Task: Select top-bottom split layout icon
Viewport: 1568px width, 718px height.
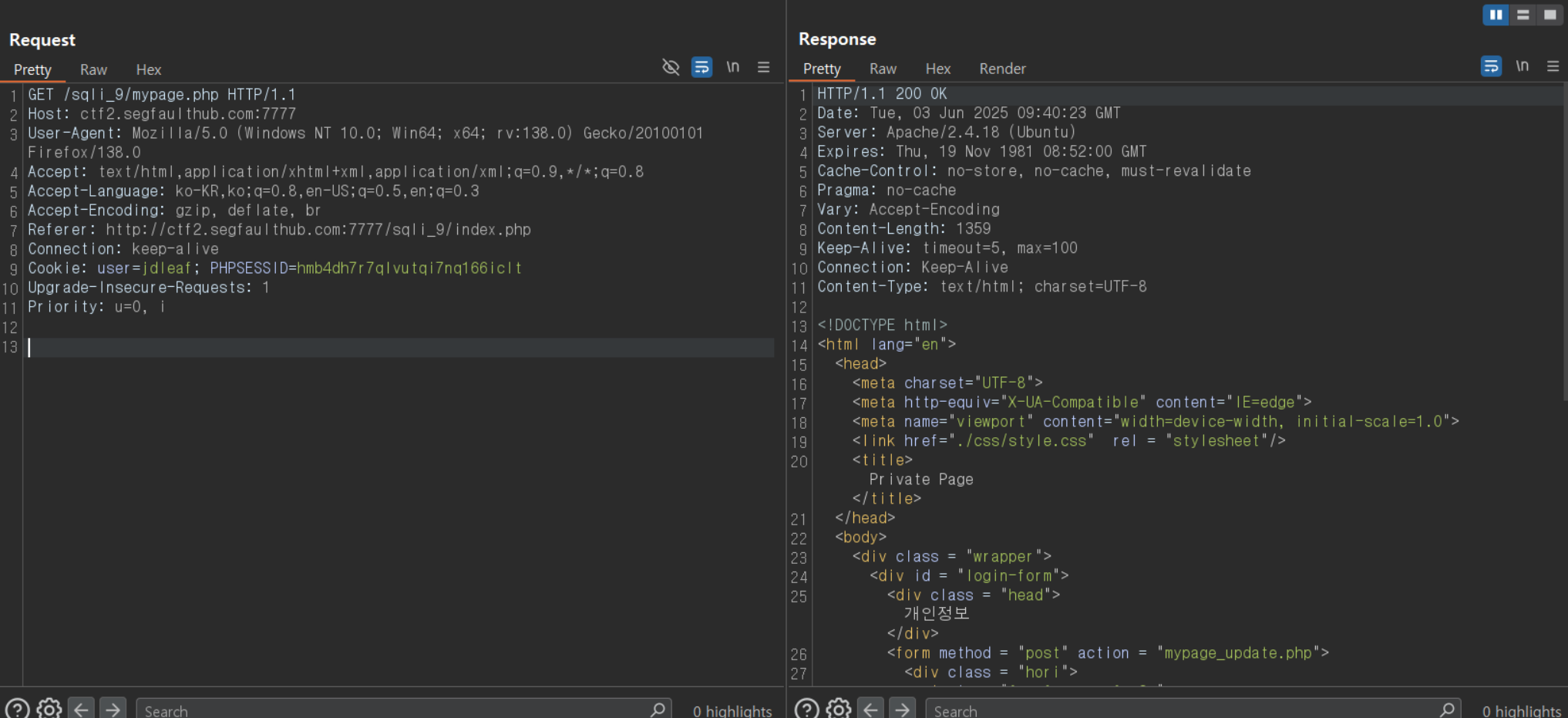Action: 1523,15
